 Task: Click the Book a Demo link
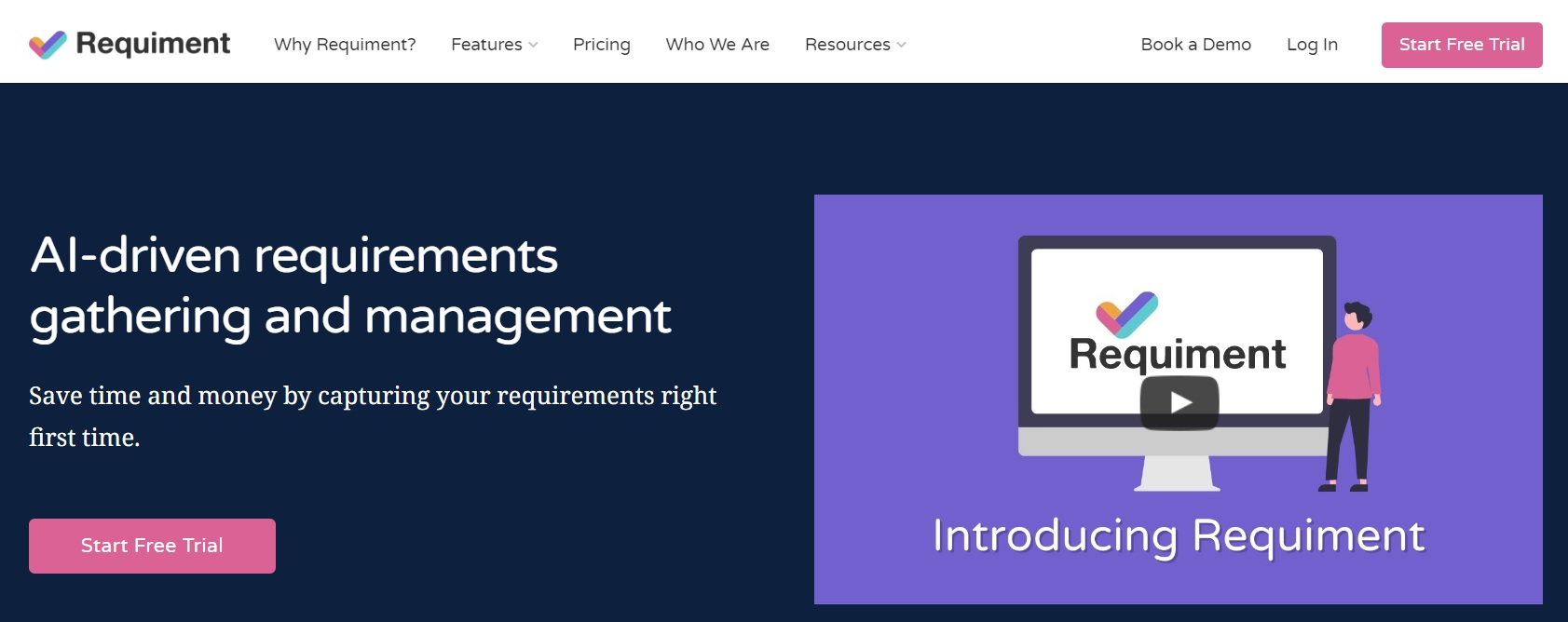click(1196, 45)
